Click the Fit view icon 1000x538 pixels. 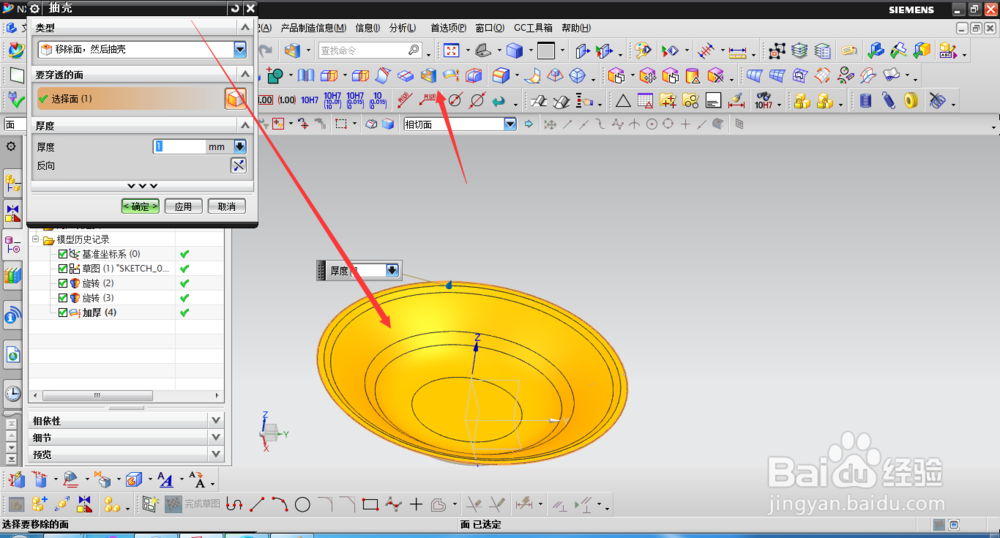coord(452,50)
